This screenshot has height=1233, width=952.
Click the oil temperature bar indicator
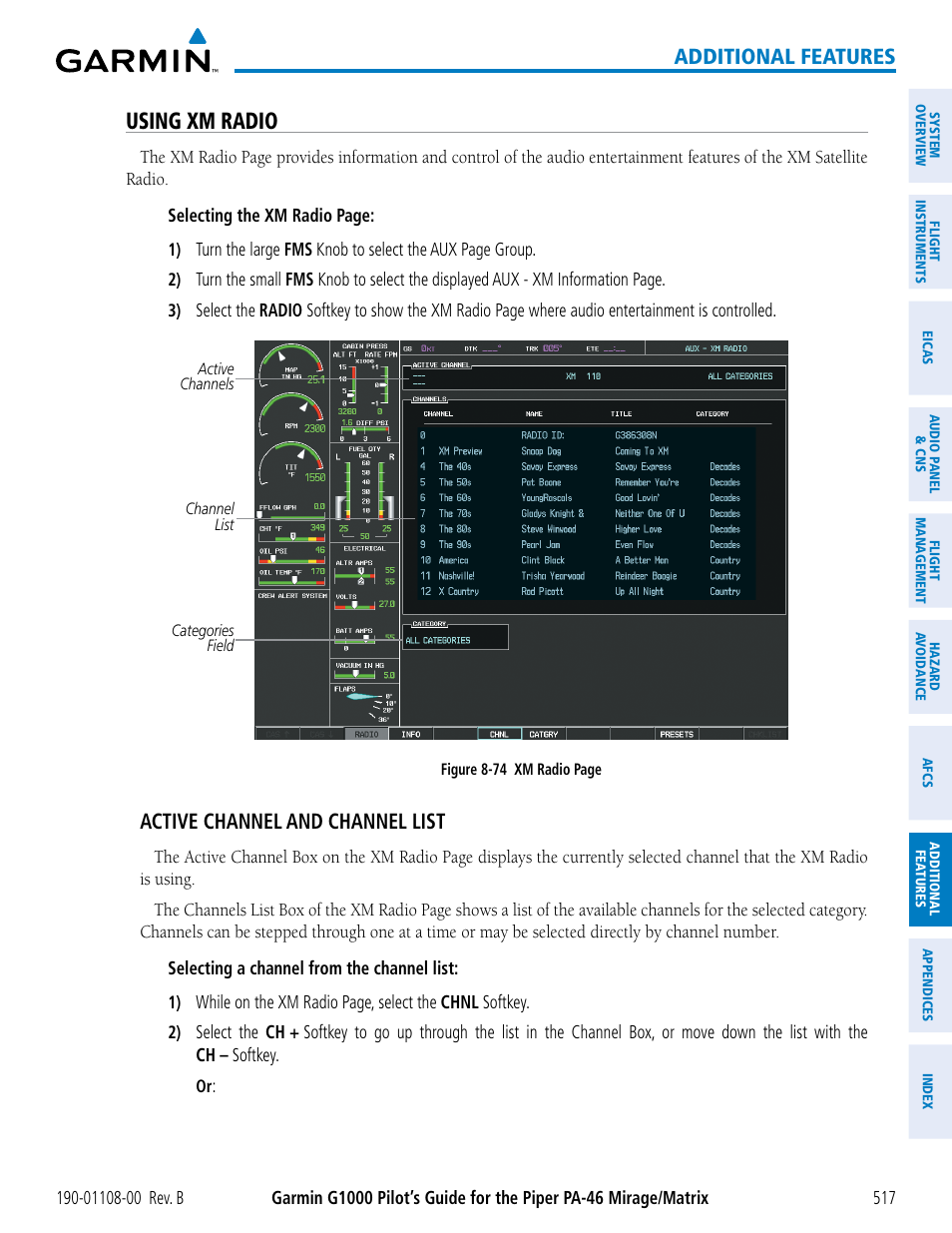(x=291, y=576)
